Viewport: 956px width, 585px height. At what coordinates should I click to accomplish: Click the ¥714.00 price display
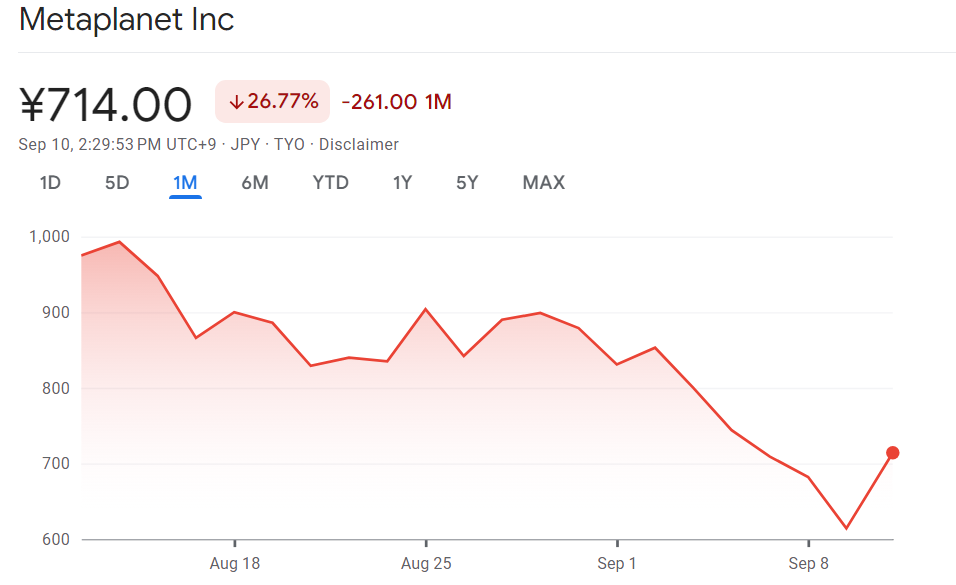click(x=106, y=101)
